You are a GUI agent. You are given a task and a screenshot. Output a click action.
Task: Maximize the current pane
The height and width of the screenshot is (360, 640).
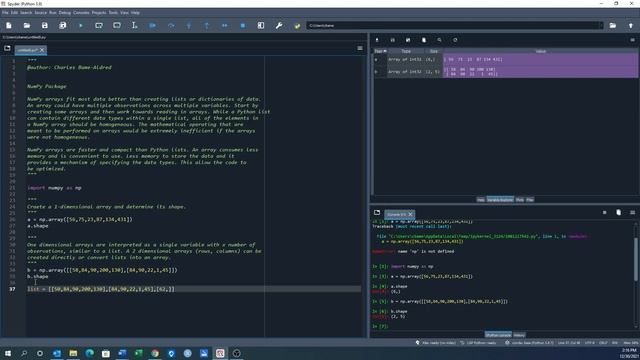tap(261, 25)
